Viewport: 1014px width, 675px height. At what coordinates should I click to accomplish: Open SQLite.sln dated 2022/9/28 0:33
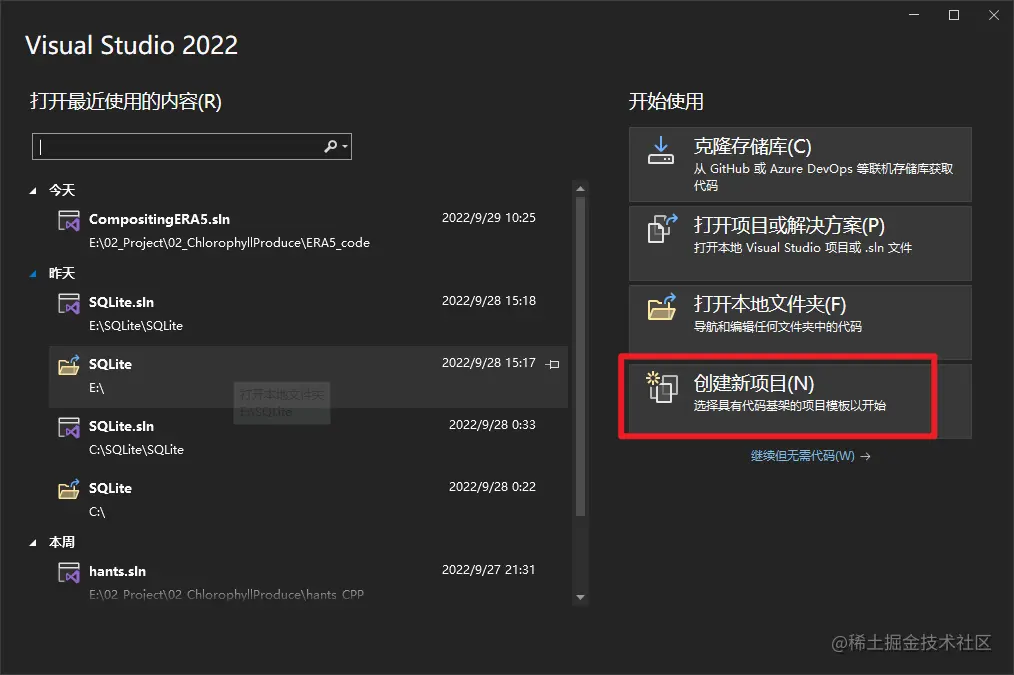click(x=308, y=438)
